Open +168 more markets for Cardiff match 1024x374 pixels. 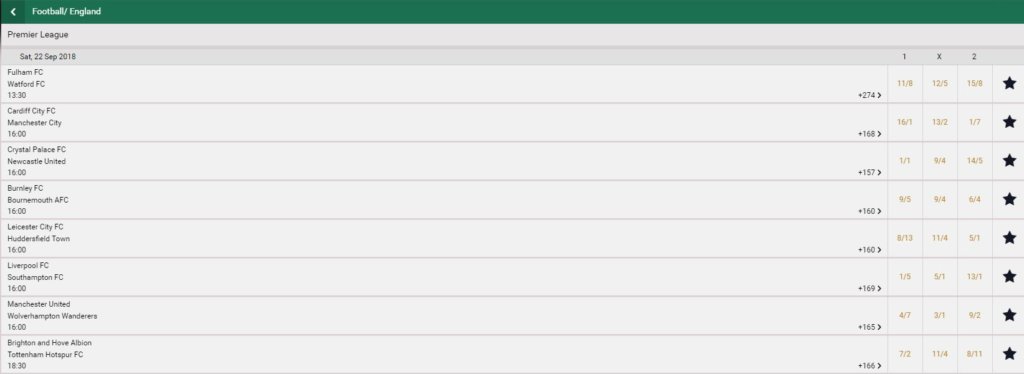tap(869, 134)
